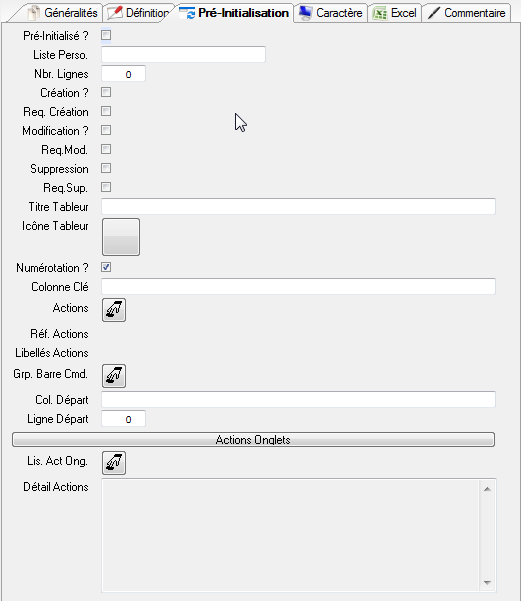
Task: Enable the Pré-Initialisé checkbox
Action: [106, 35]
